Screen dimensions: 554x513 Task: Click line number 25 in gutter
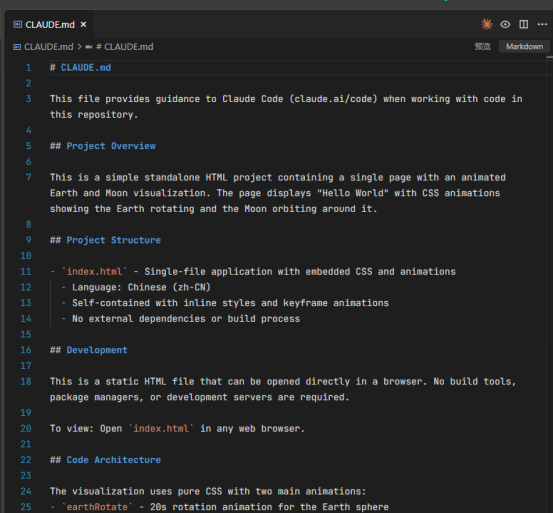coord(26,507)
